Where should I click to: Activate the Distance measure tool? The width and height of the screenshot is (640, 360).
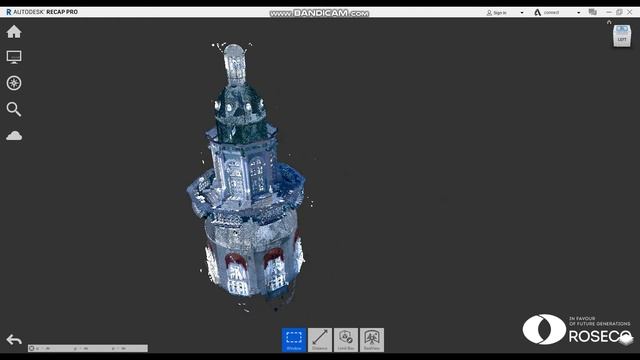click(x=320, y=340)
